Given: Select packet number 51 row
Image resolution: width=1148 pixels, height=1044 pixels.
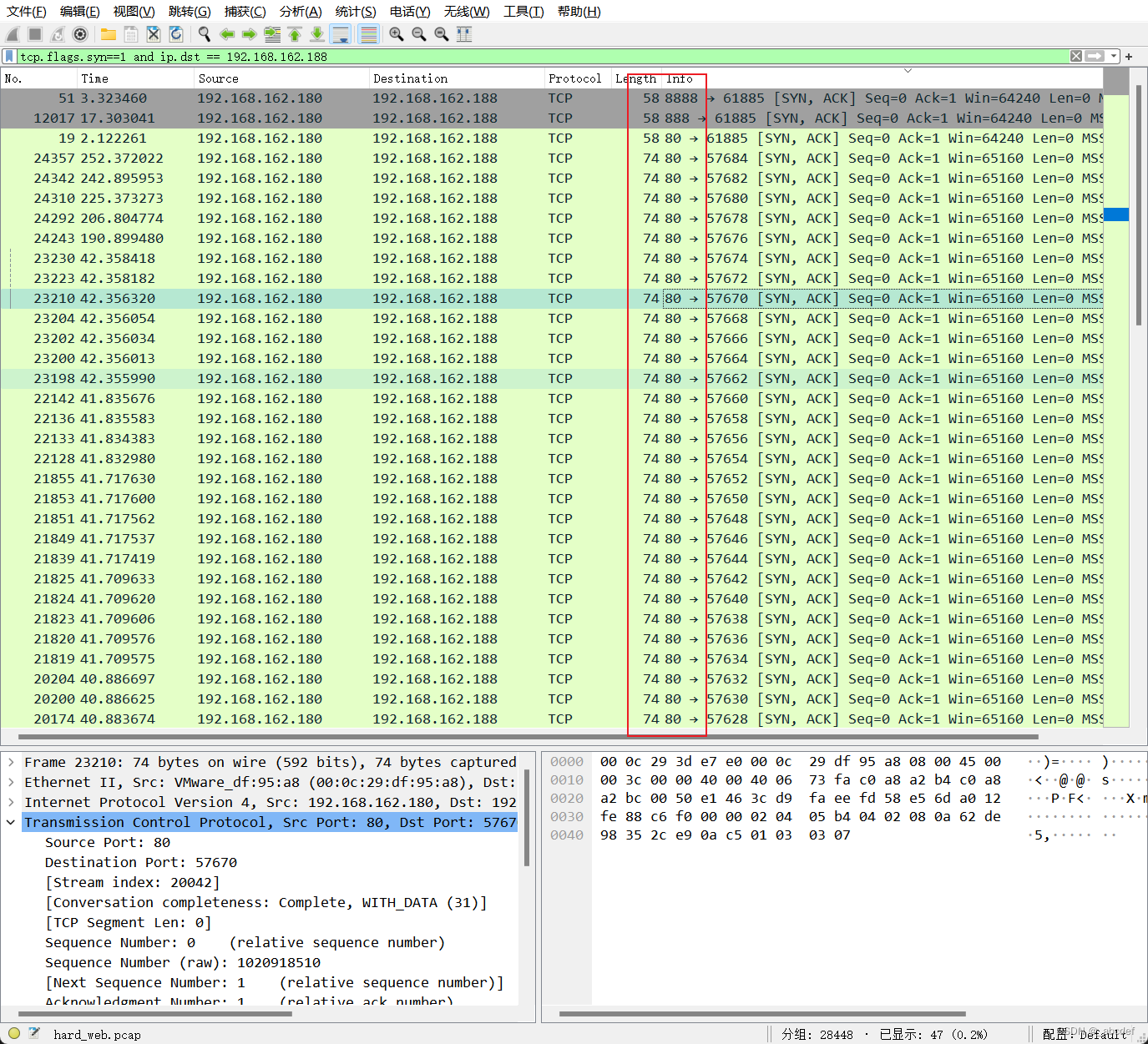Looking at the screenshot, I should (552, 98).
